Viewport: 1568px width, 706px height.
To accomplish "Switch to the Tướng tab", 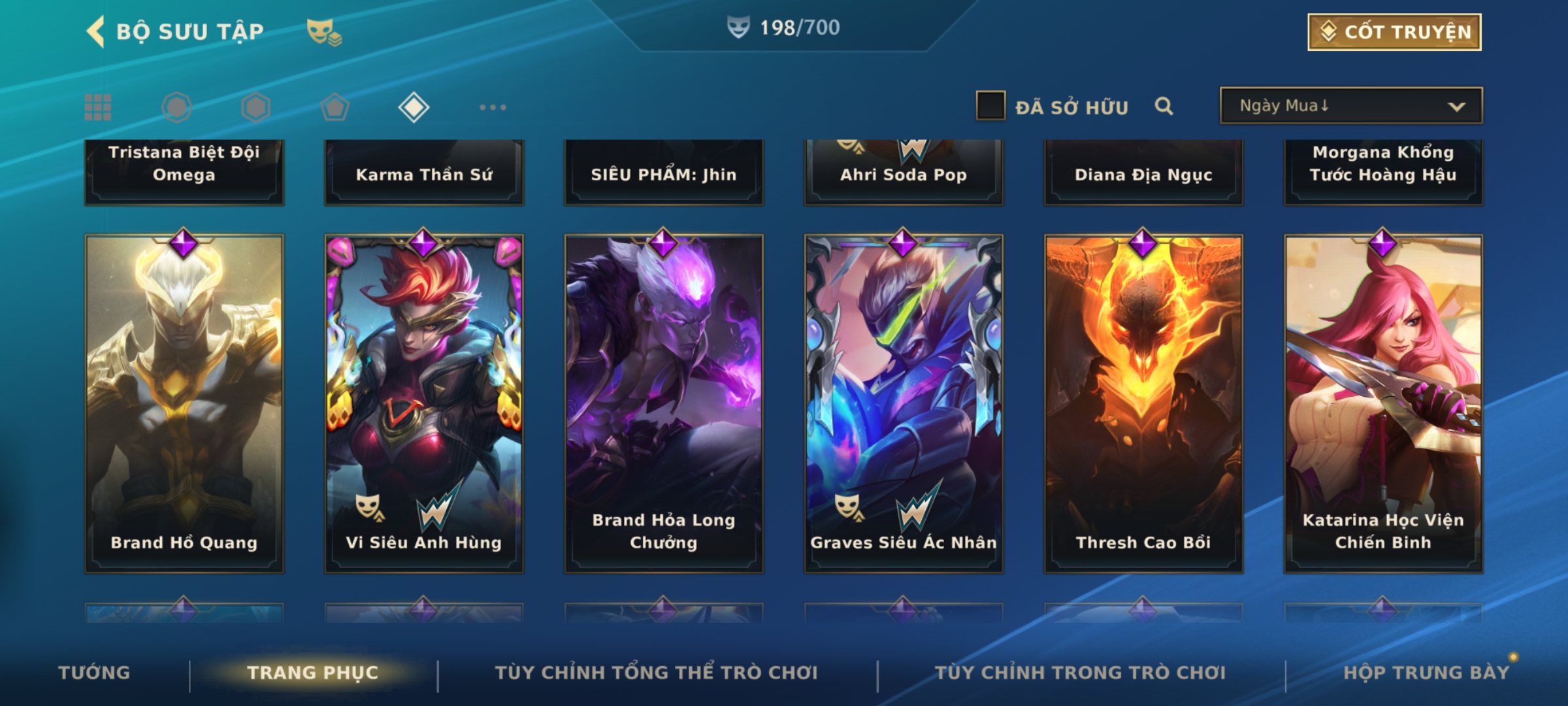I will tap(94, 673).
